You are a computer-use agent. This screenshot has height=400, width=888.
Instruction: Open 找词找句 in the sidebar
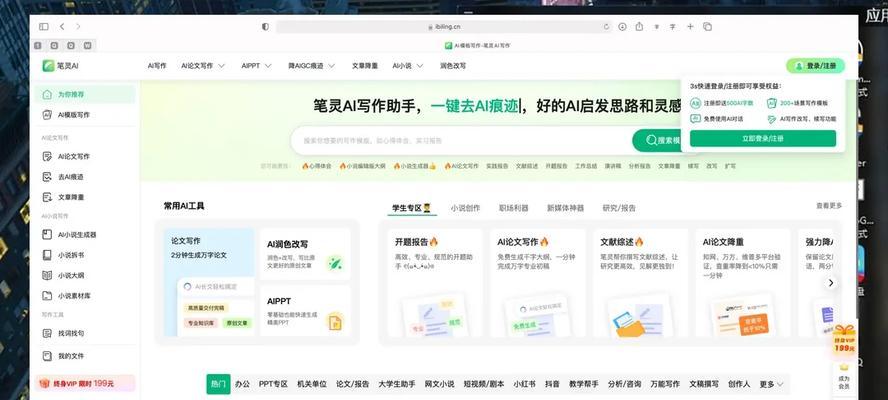click(85, 333)
